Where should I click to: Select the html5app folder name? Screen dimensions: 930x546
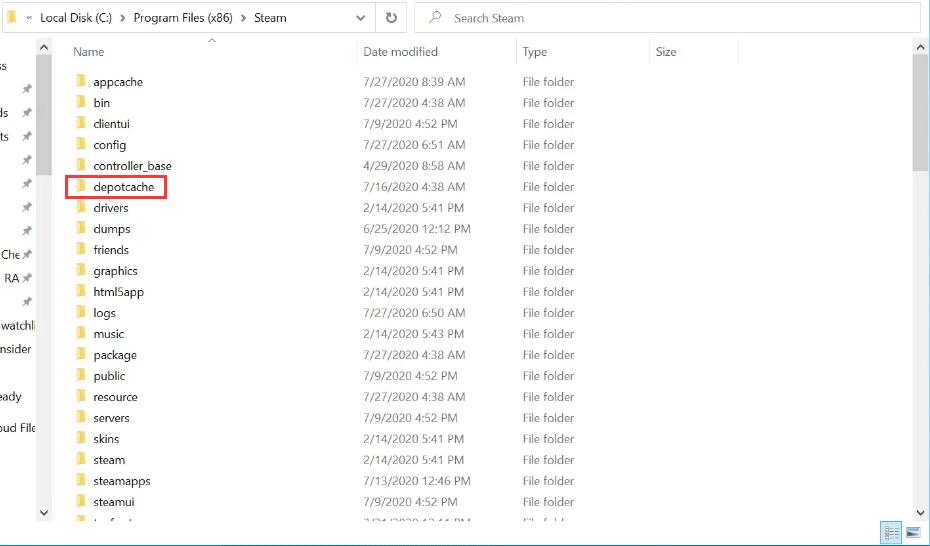[x=118, y=292]
